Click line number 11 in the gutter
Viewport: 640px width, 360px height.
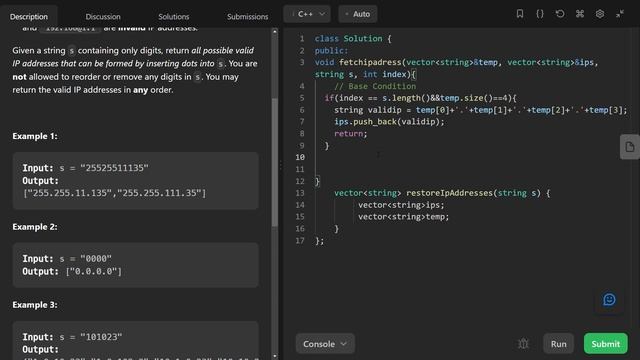[300, 169]
